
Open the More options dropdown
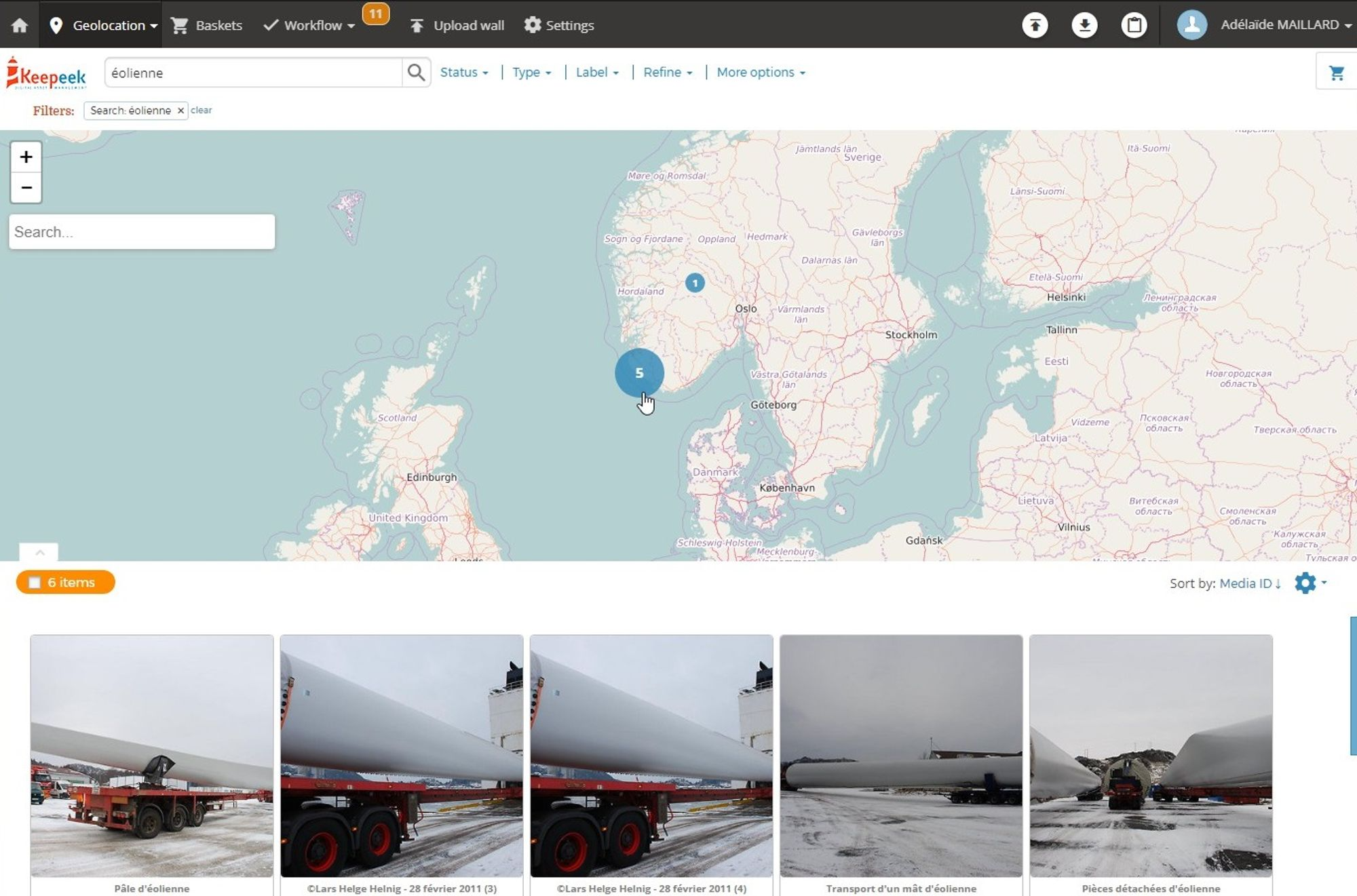[761, 72]
